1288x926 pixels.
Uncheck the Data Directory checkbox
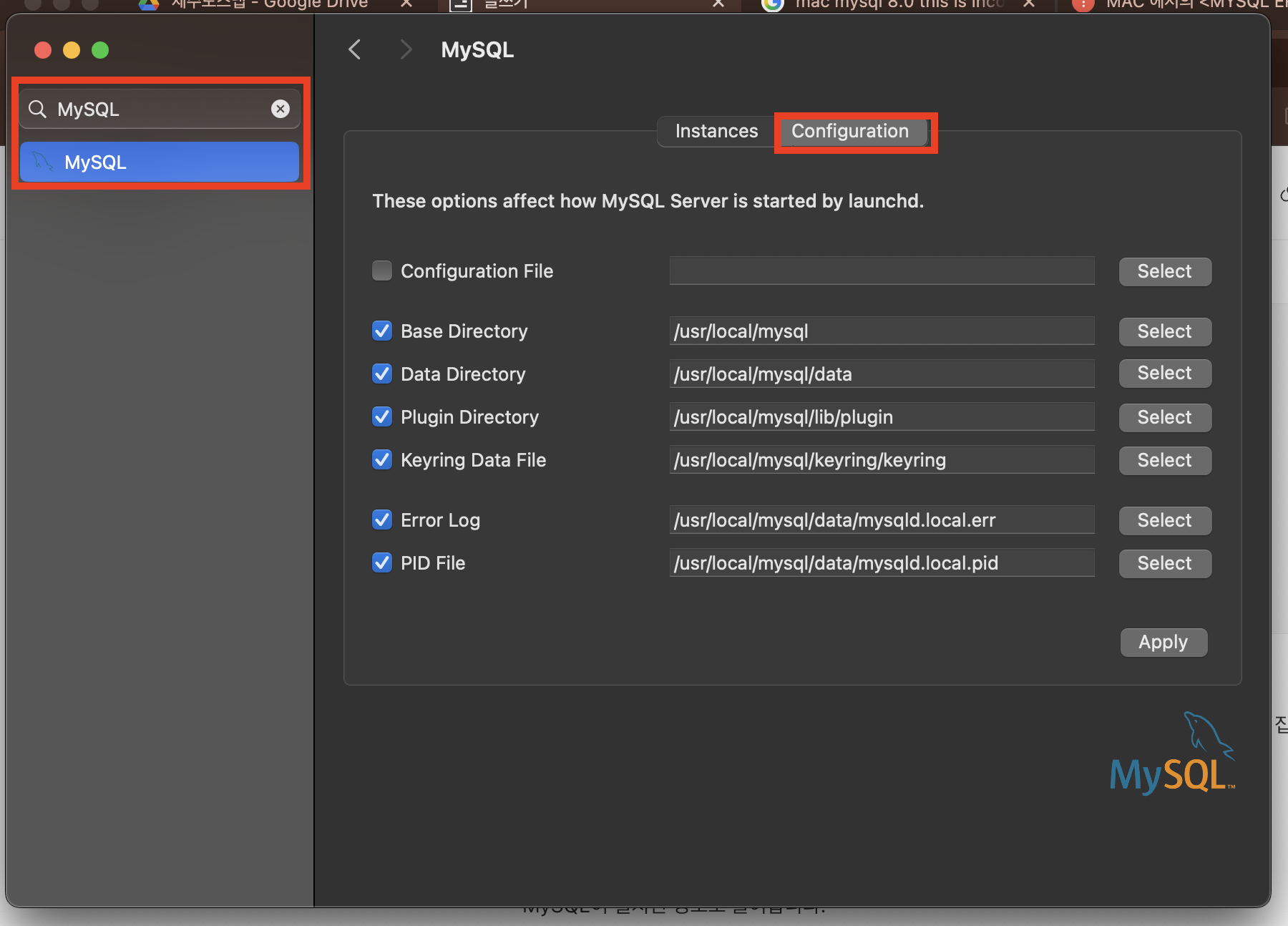382,374
